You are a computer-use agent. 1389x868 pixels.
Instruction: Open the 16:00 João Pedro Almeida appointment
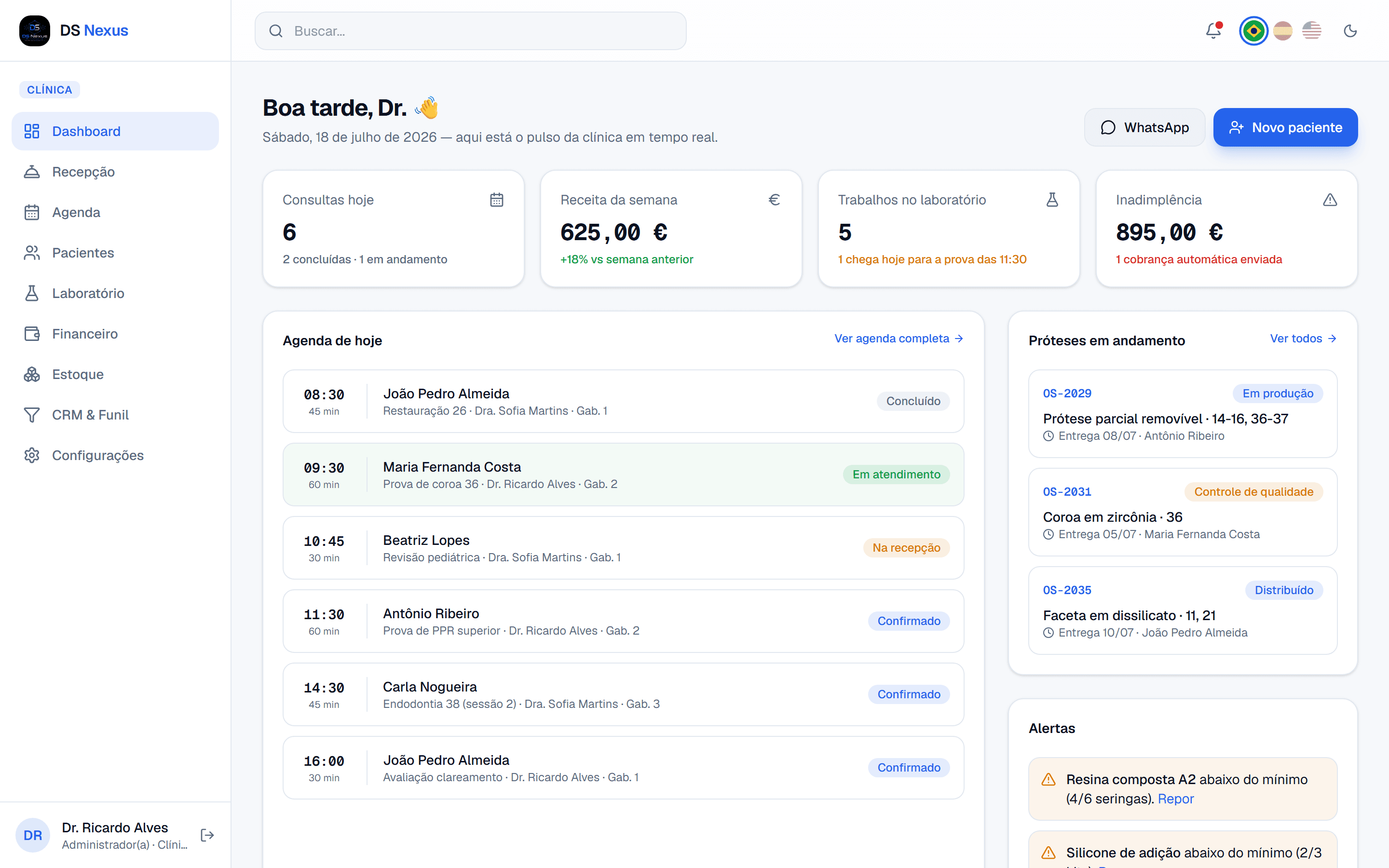[x=623, y=768]
